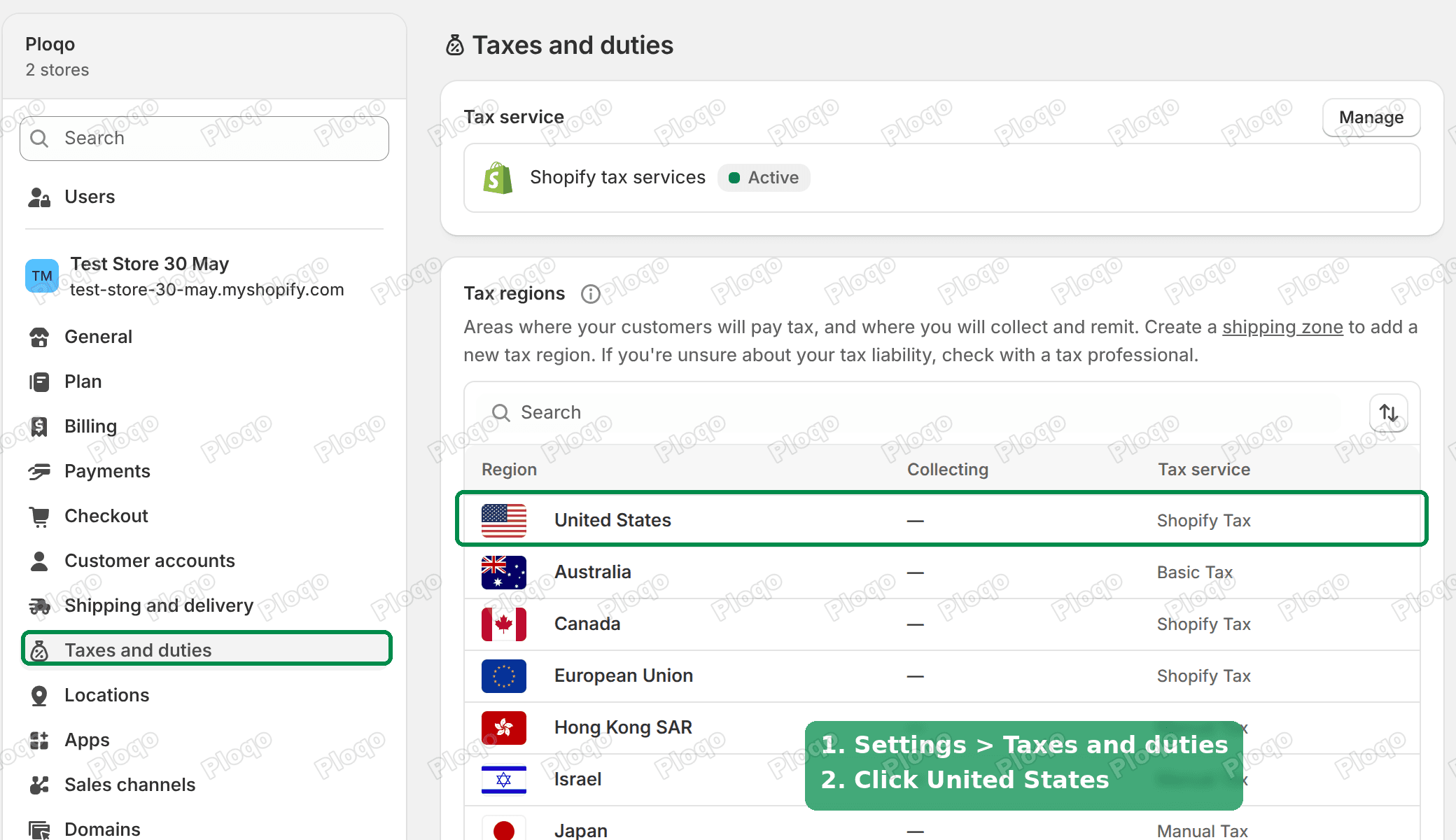Click the Canada flag
Viewport: 1456px width, 840px height.
click(504, 624)
